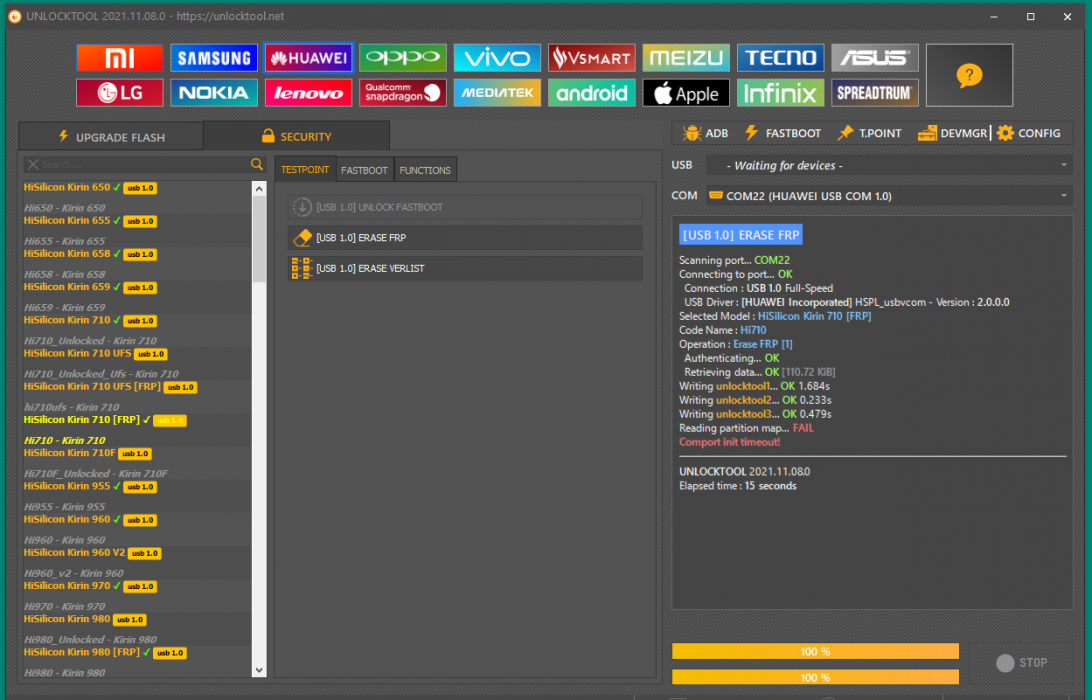Select the Apple brand logo
The width and height of the screenshot is (1092, 700).
tap(686, 93)
